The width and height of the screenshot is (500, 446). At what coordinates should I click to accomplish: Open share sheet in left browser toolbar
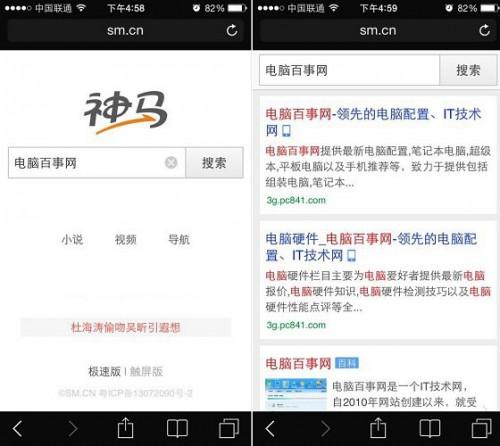tap(126, 428)
